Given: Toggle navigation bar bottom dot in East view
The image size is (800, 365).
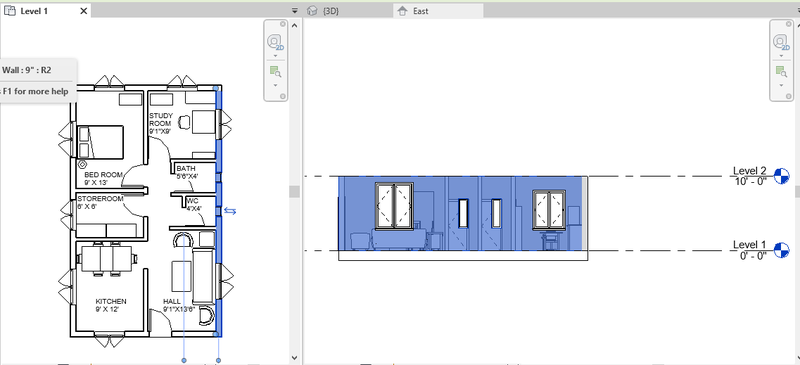Looking at the screenshot, I should [789, 95].
